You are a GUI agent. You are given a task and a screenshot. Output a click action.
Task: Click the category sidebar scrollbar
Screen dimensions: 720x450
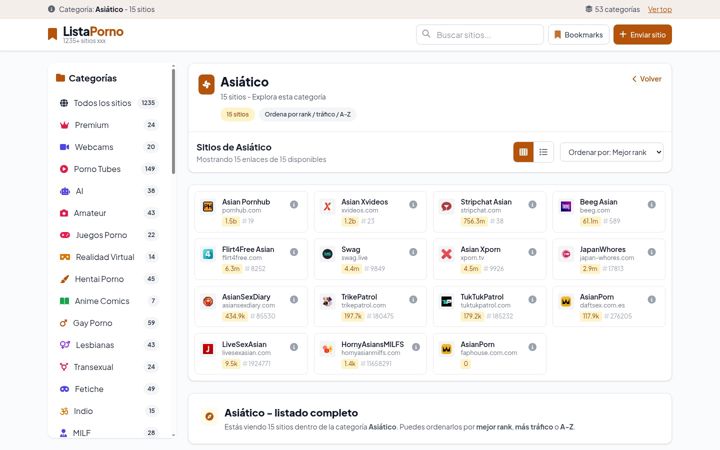pos(173,120)
